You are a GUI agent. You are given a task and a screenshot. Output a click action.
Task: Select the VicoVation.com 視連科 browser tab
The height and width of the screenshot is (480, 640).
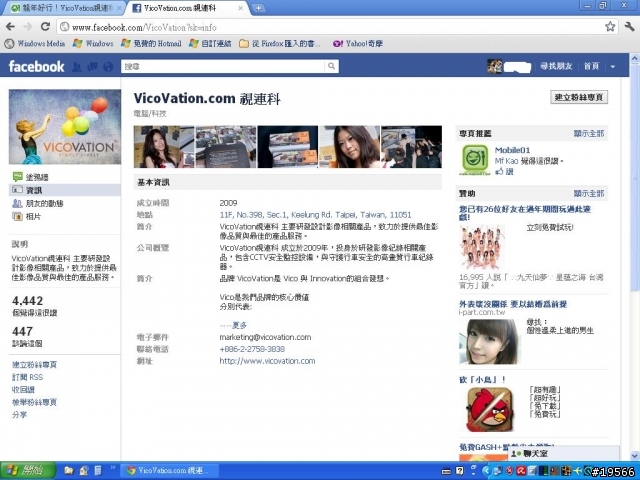tap(187, 8)
